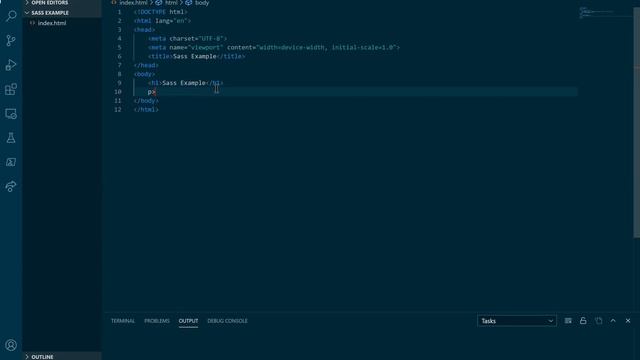
Task: Open the Tasks output channel dropdown
Action: [517, 321]
